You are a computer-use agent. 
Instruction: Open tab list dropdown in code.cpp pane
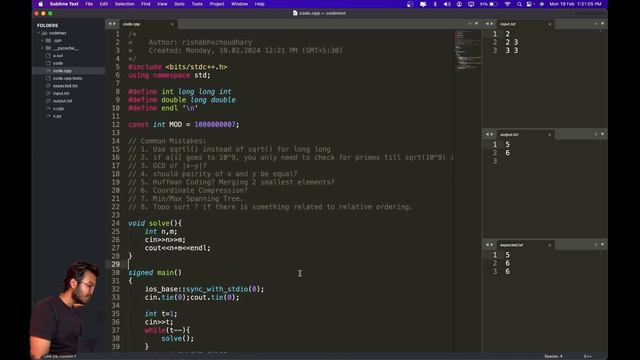pyautogui.click(x=476, y=24)
